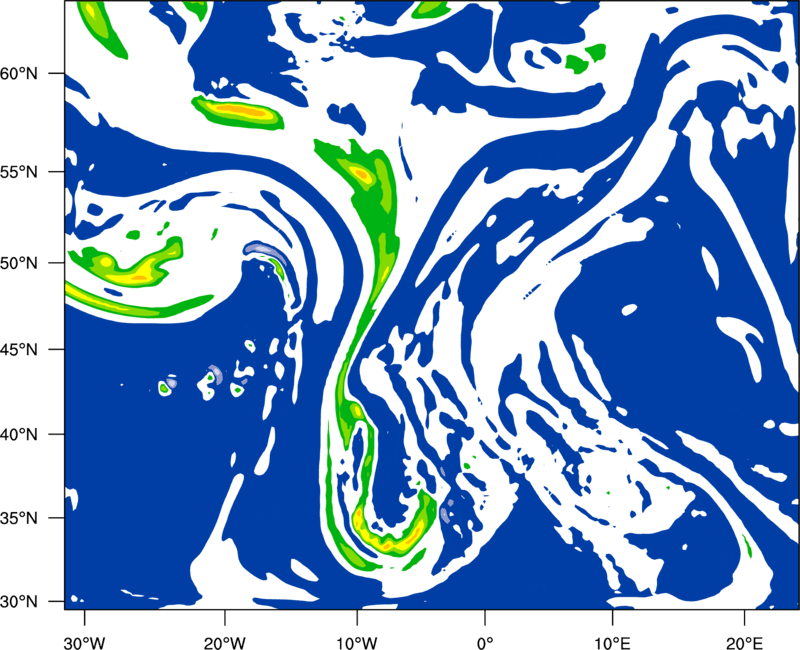Click the 60°N latitude label

tap(19, 74)
